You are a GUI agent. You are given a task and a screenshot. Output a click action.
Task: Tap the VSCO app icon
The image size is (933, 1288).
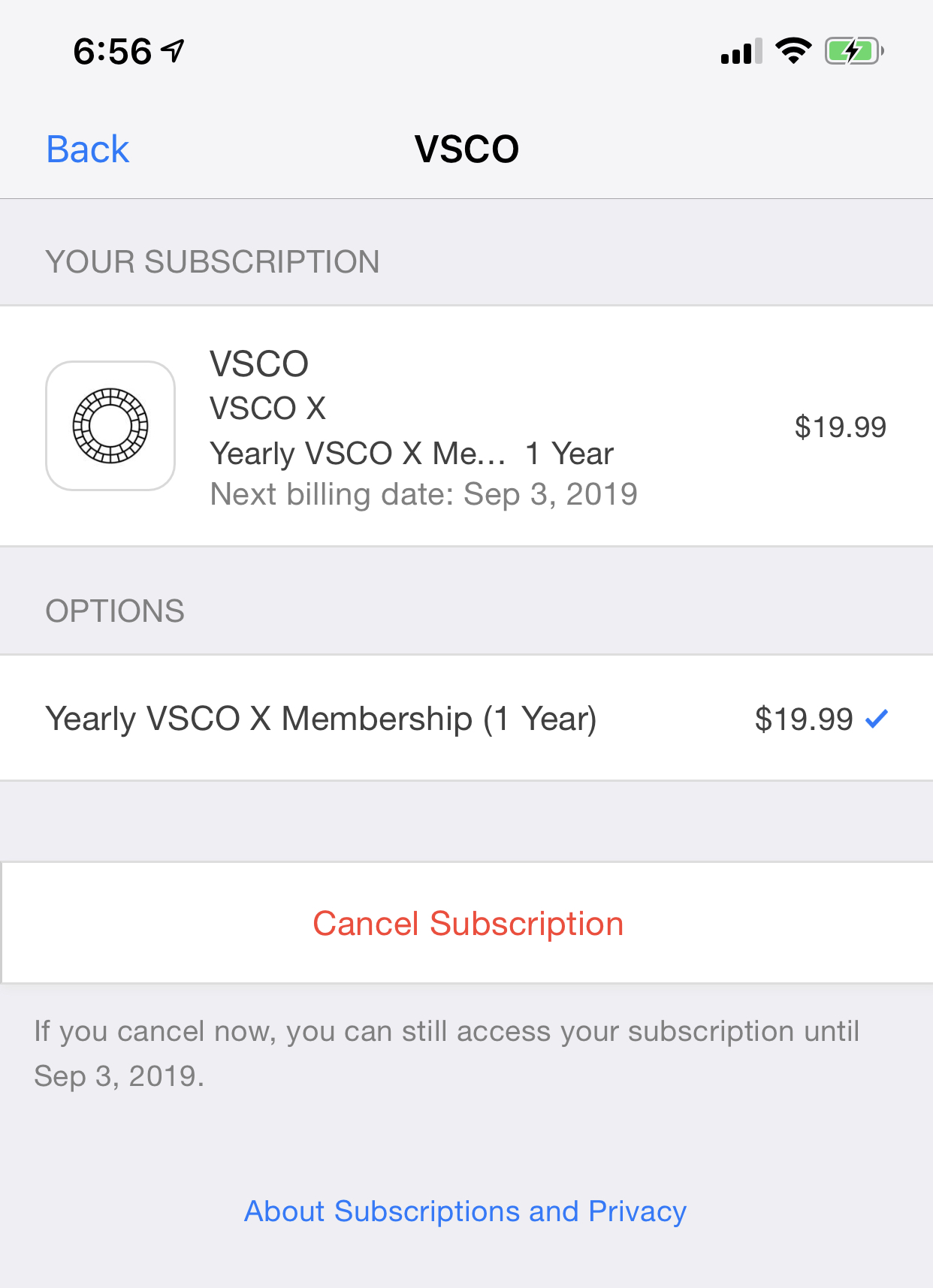110,426
